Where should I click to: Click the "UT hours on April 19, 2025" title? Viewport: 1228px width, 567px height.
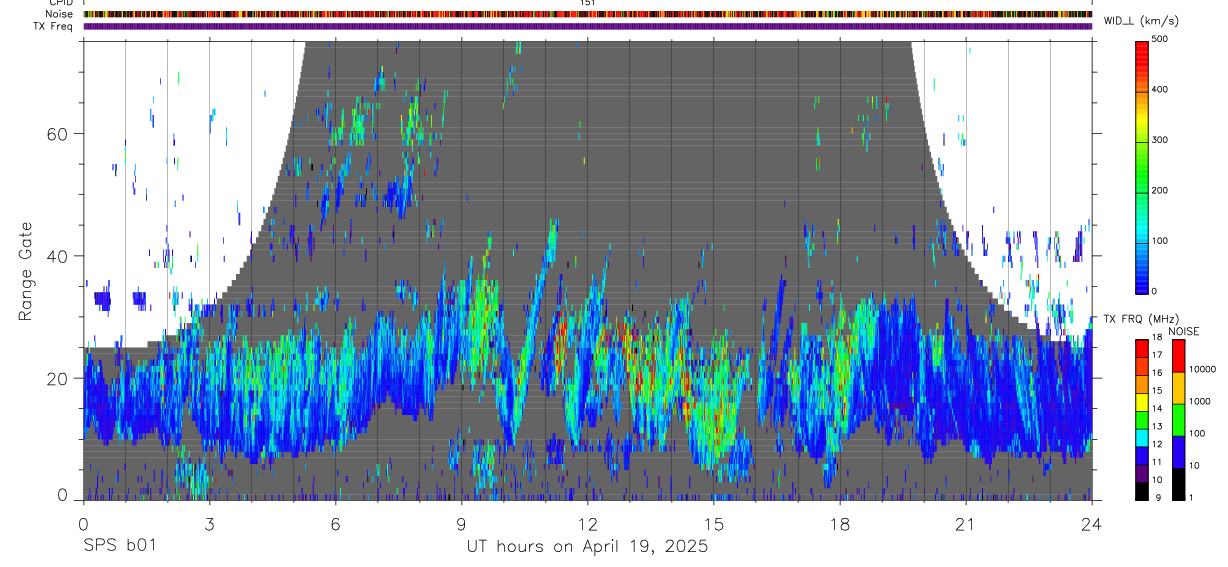(x=587, y=547)
